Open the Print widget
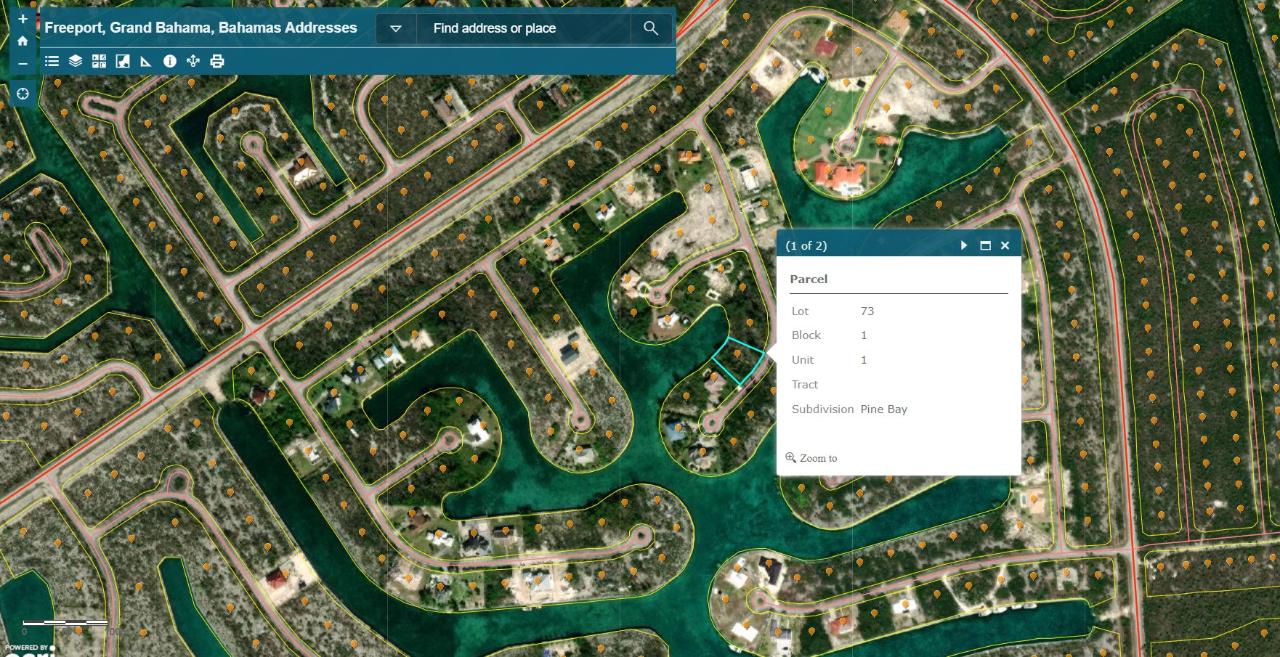Viewport: 1280px width, 657px height. coord(217,61)
